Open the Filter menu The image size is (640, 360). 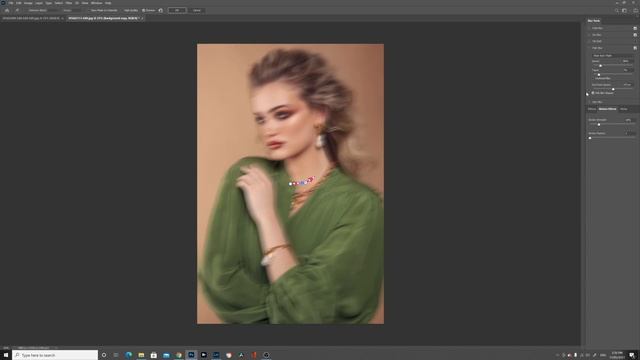tap(69, 3)
